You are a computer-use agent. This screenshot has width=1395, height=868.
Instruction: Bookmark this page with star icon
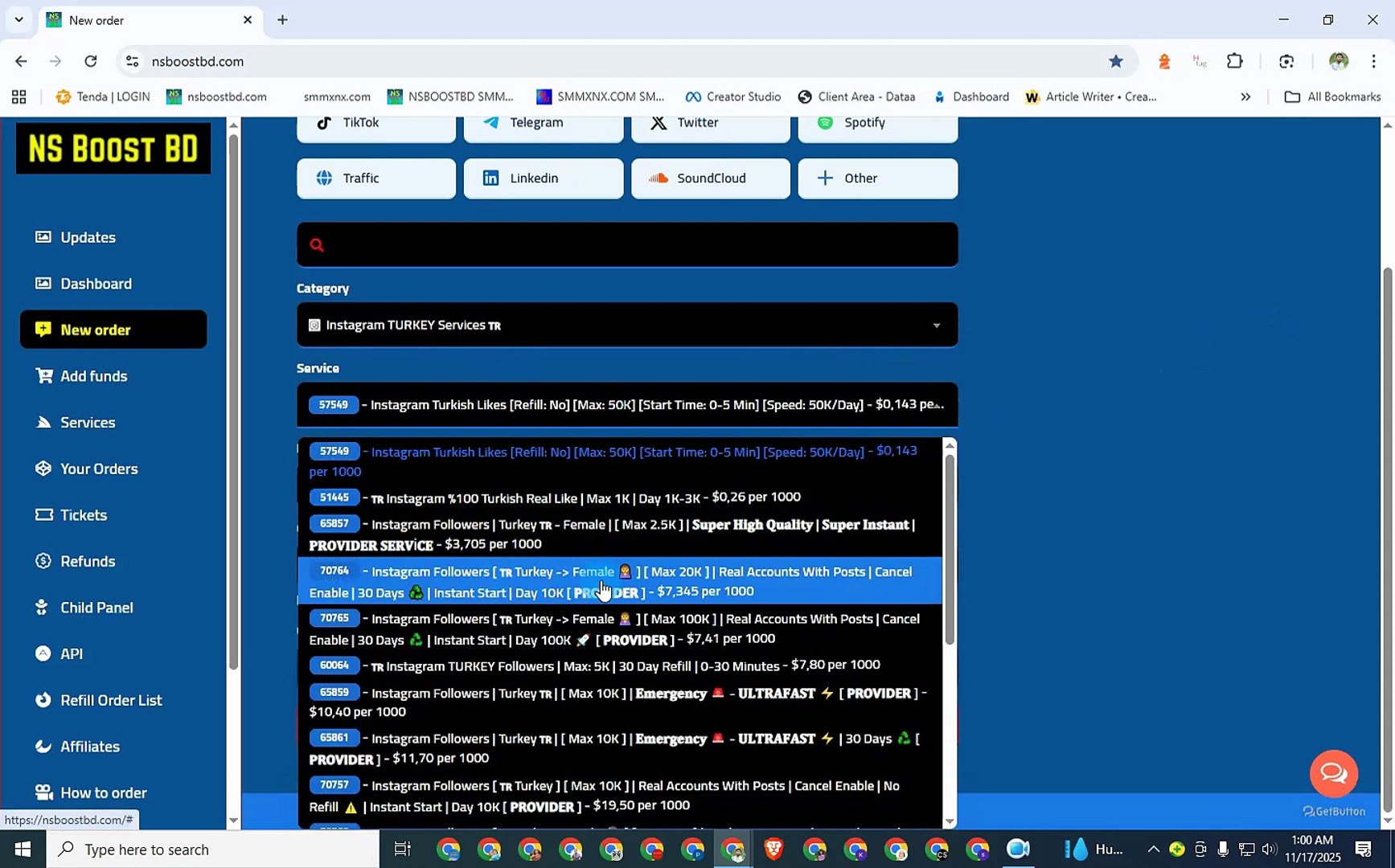1116,61
